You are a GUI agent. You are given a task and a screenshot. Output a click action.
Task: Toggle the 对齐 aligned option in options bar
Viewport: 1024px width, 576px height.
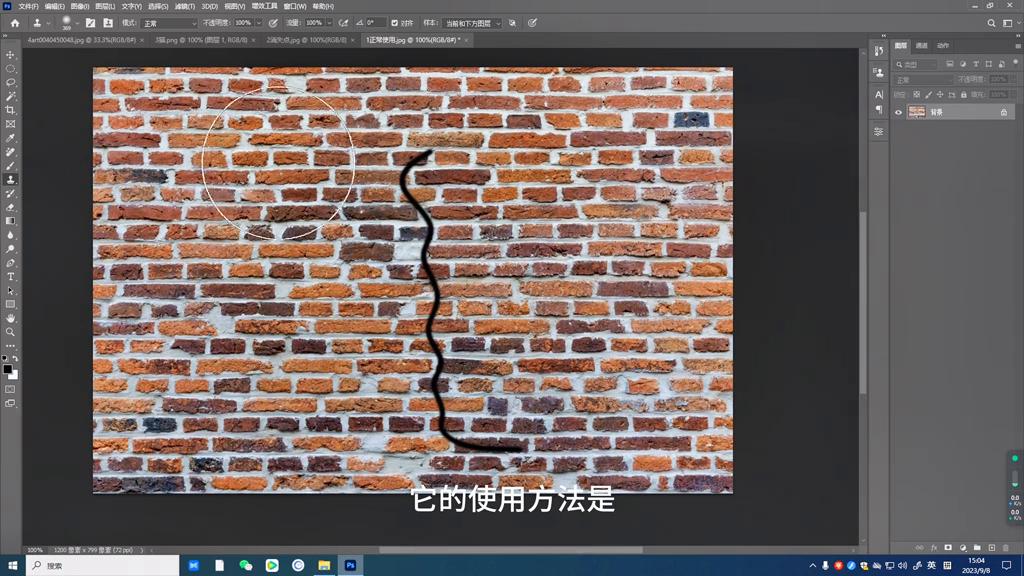[396, 23]
